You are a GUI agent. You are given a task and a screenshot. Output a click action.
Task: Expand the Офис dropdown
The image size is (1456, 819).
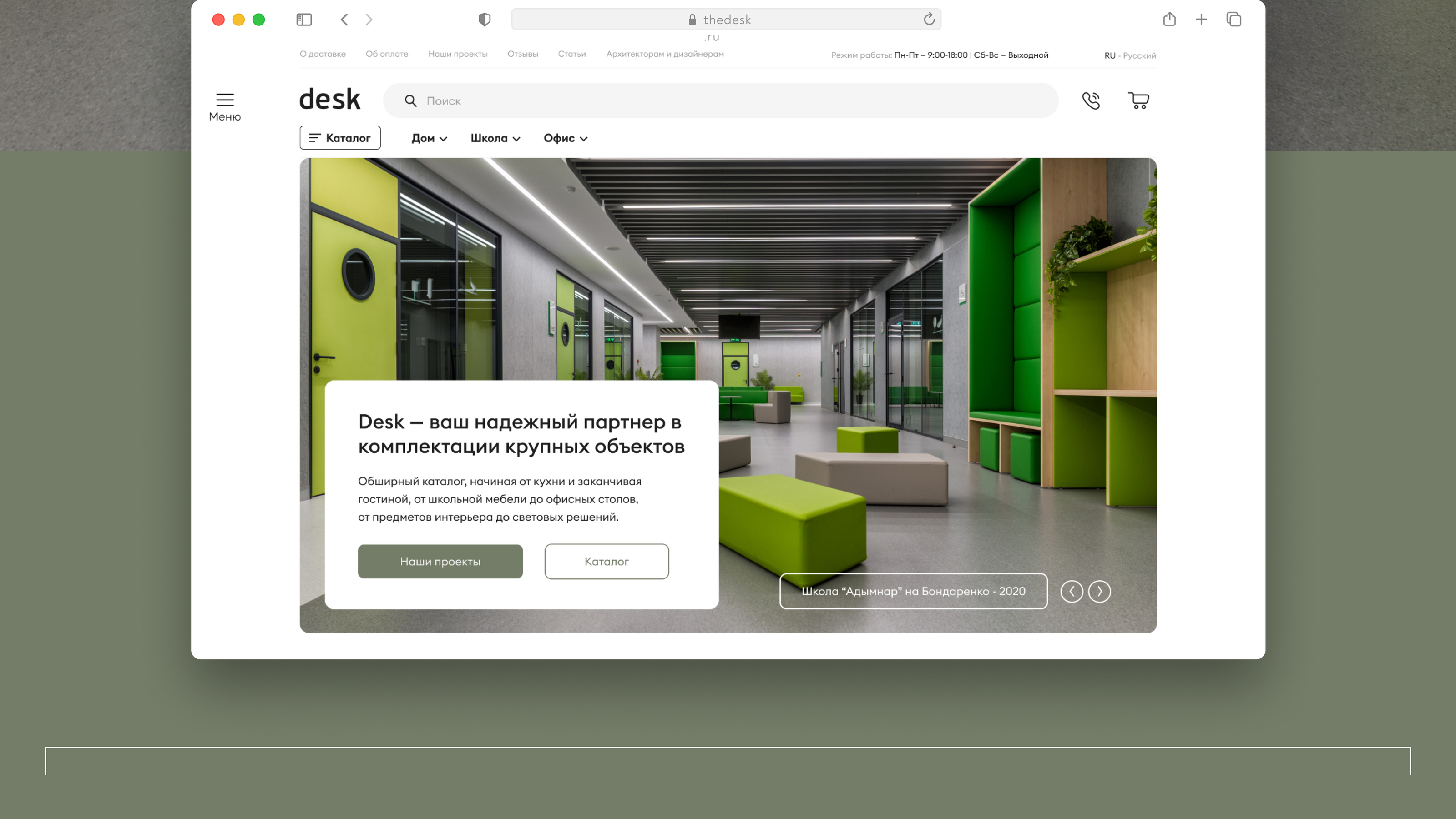[565, 138]
